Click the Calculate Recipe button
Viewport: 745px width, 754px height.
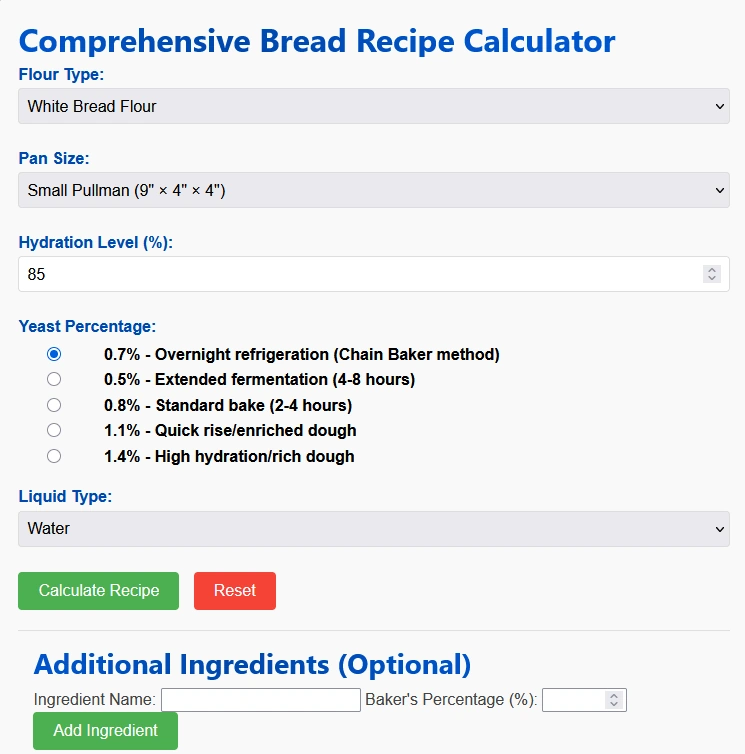99,591
